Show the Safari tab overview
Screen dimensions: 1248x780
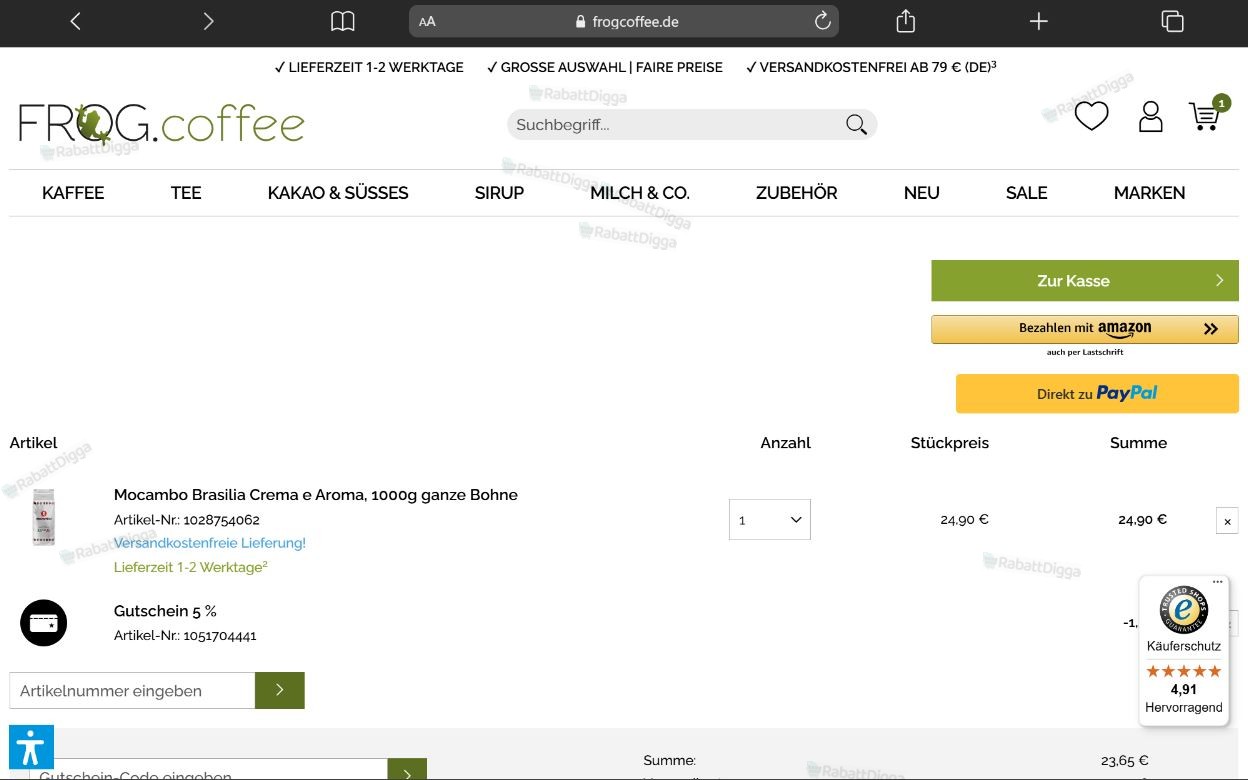click(x=1172, y=21)
